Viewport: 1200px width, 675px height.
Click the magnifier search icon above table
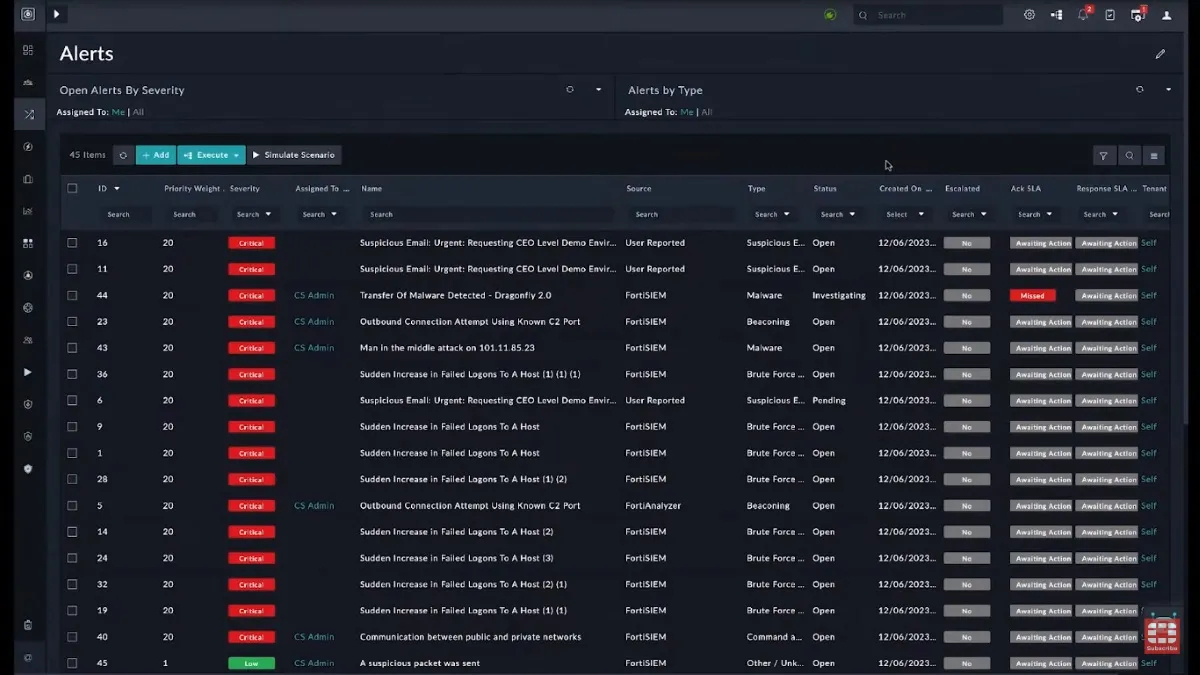[1129, 155]
